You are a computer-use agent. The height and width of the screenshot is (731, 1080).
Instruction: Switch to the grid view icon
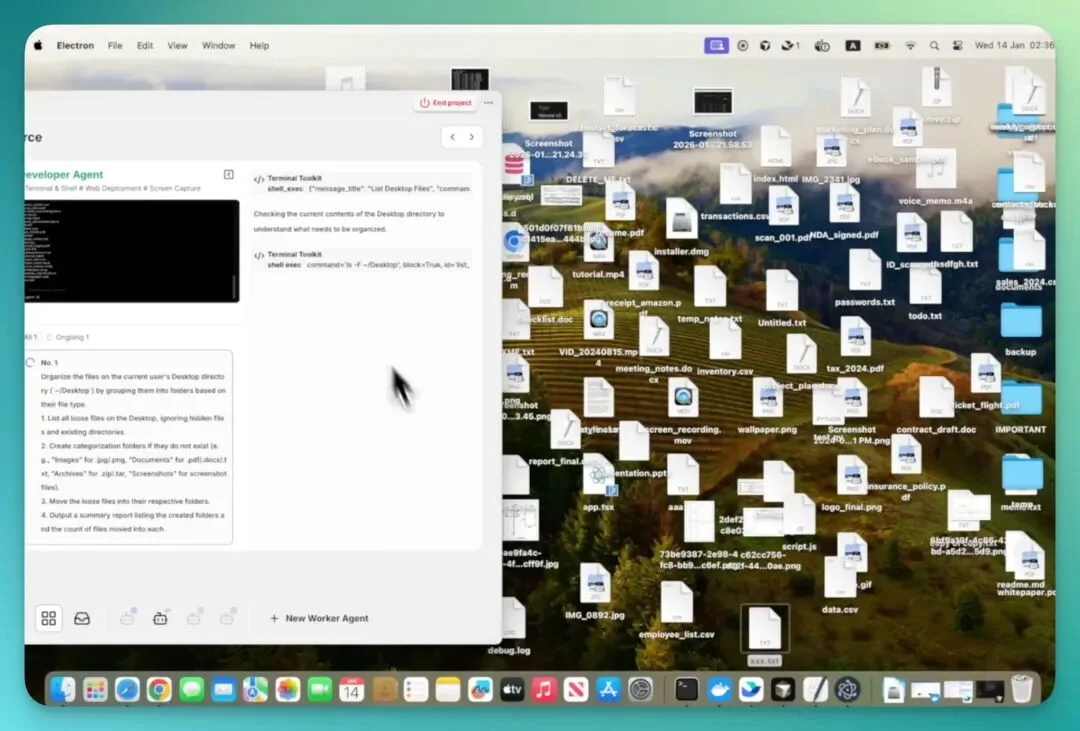pos(49,618)
